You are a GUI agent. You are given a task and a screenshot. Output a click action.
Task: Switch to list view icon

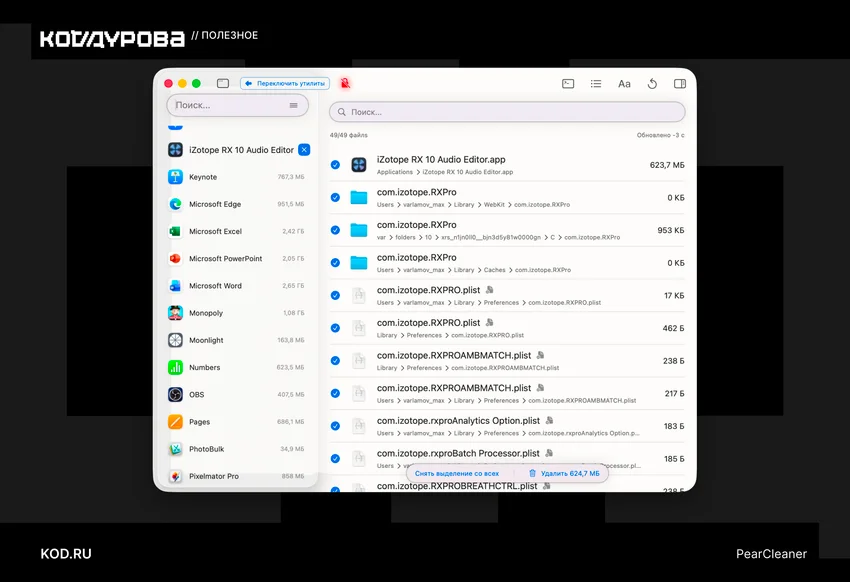point(596,83)
